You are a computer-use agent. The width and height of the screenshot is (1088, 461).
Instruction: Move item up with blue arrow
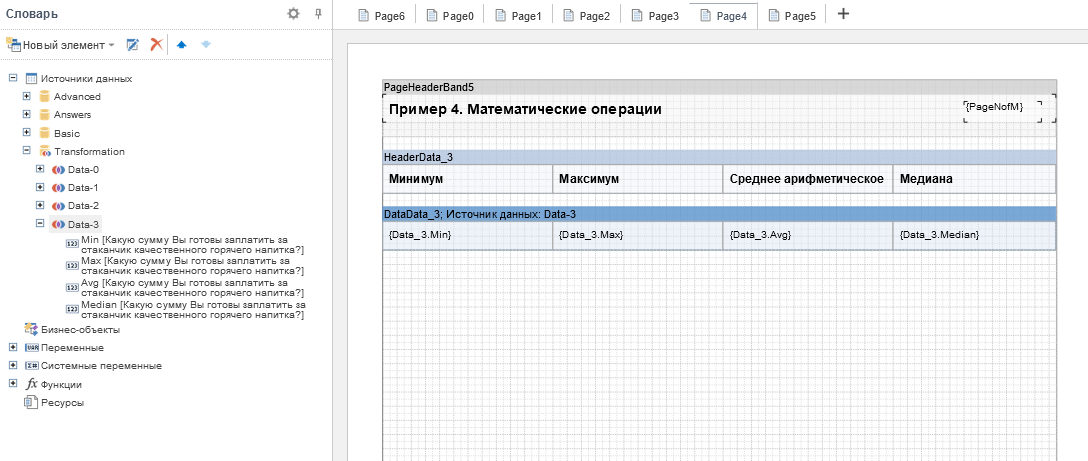coord(181,45)
